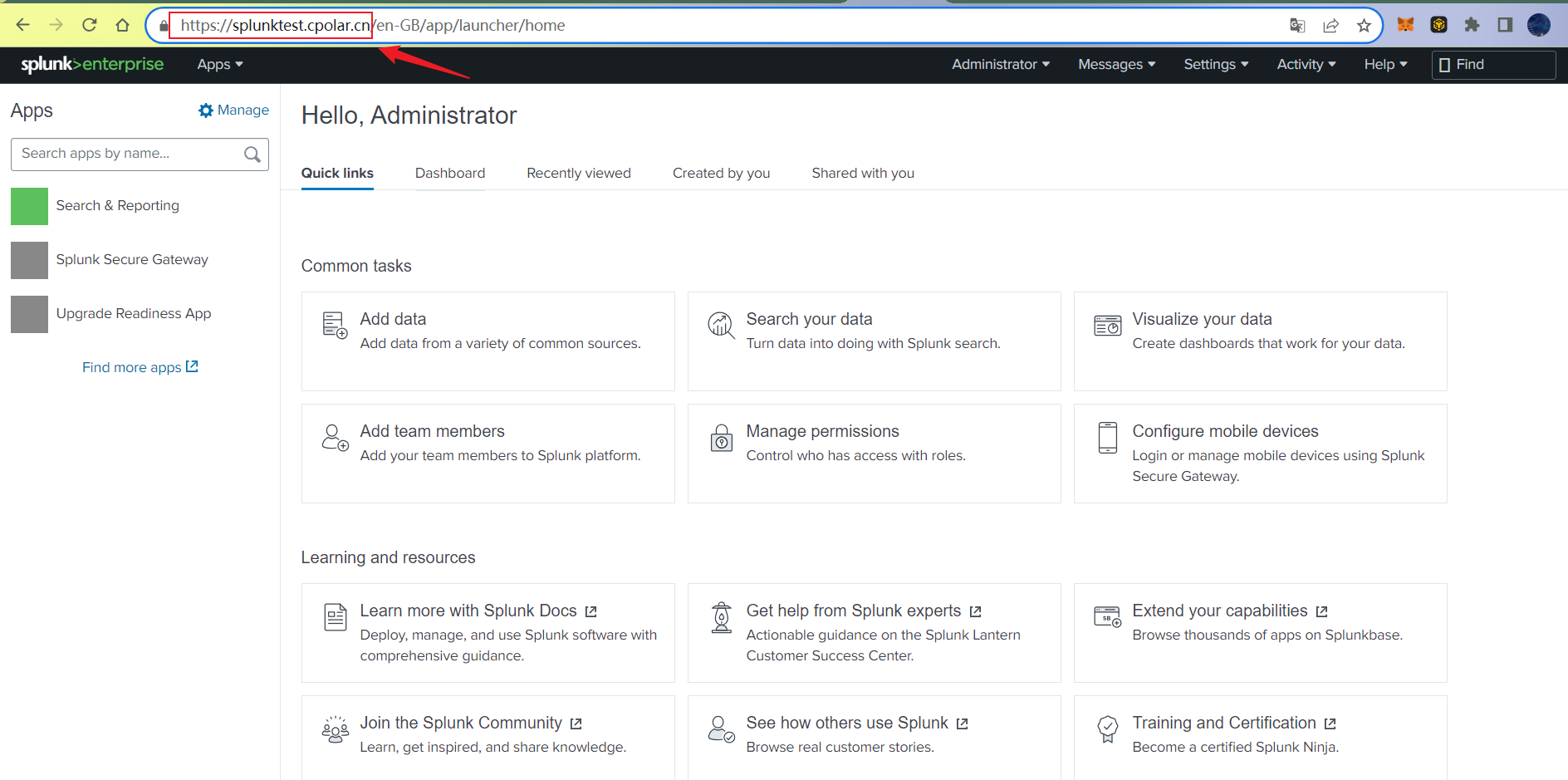The image size is (1568, 780).
Task: Click the green Search & Reporting icon
Action: [29, 206]
